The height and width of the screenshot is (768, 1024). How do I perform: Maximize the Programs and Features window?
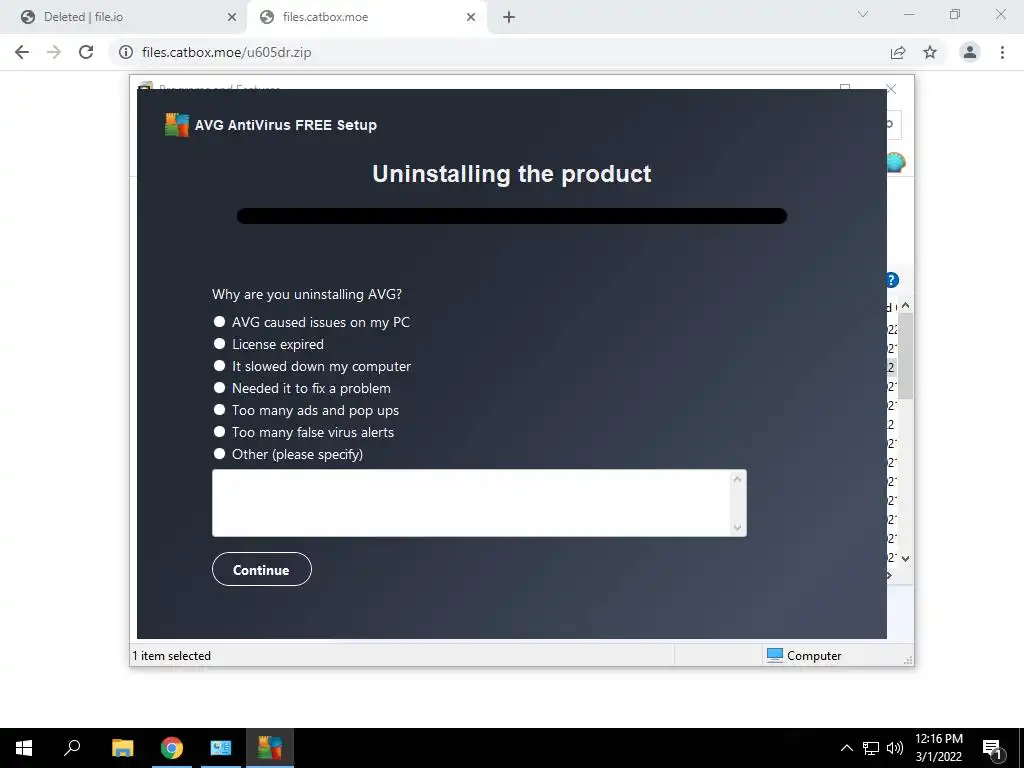click(845, 88)
